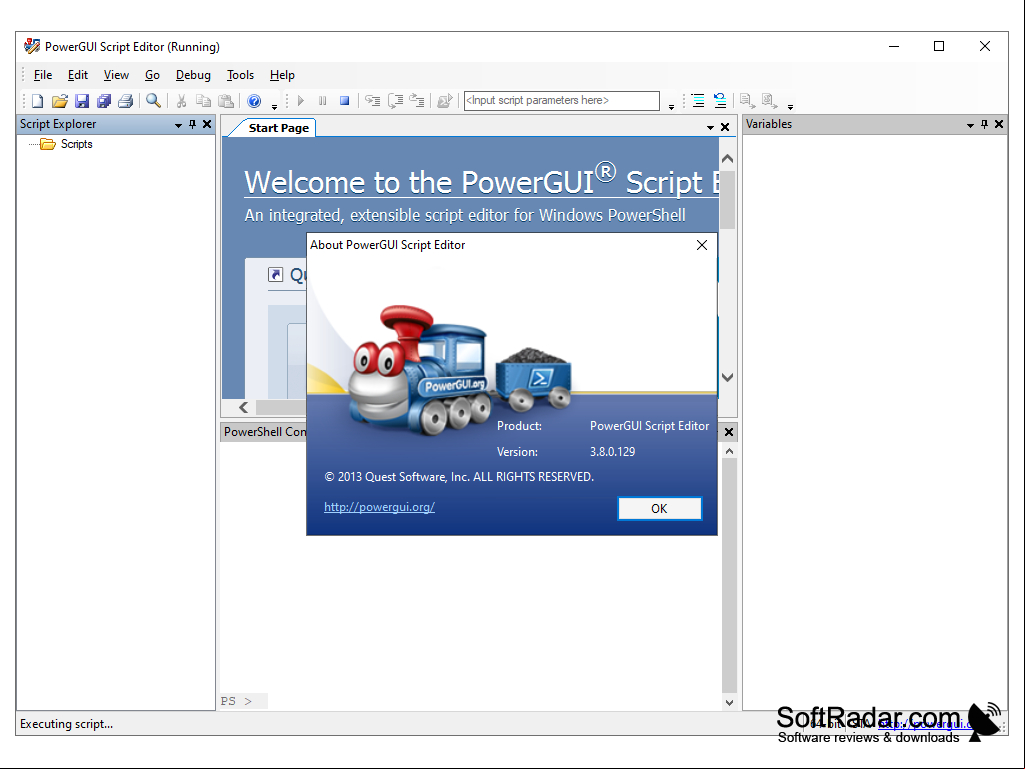Open the Go menu
Image resolution: width=1025 pixels, height=769 pixels.
(x=152, y=75)
